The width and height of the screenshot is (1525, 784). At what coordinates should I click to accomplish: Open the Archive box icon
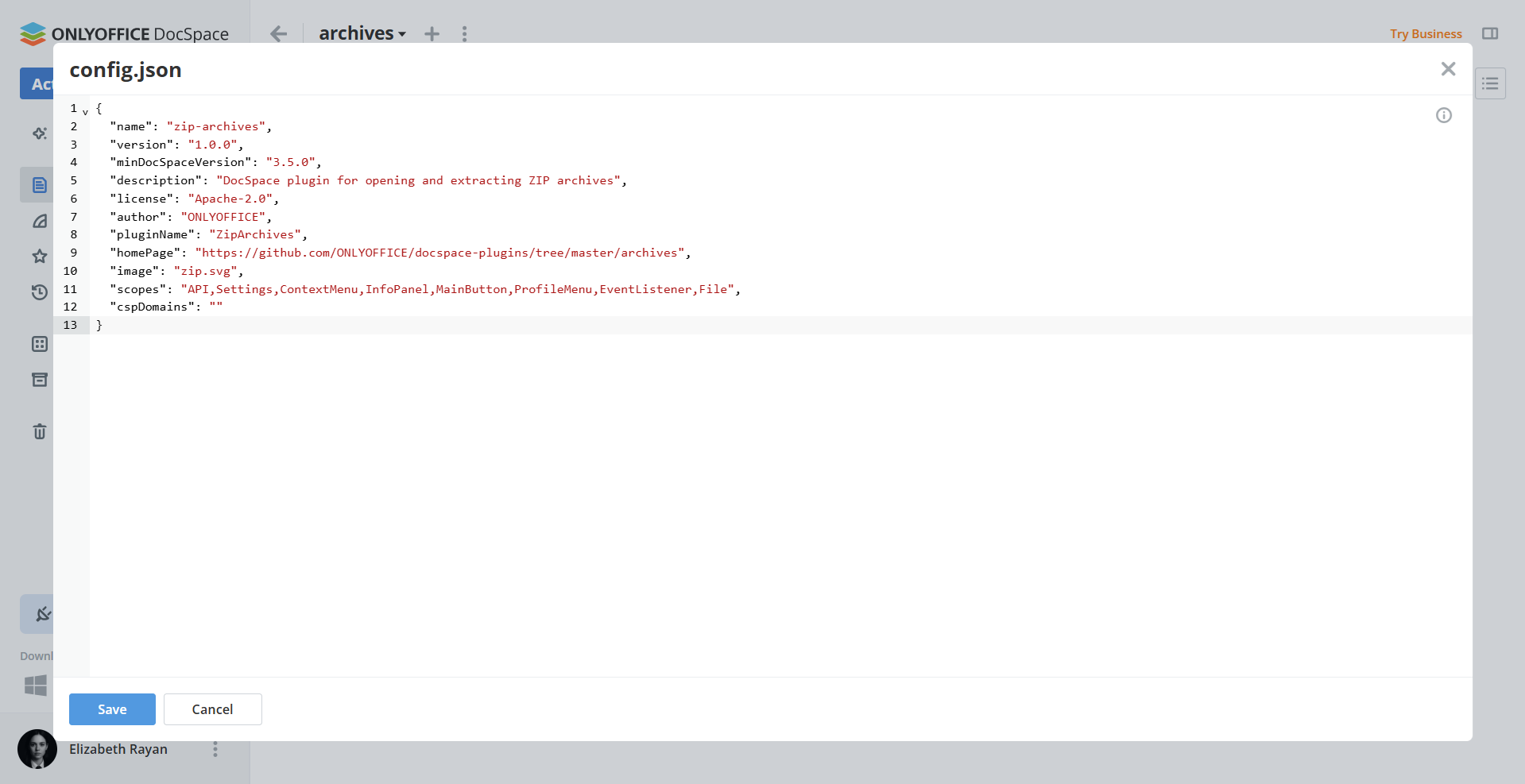point(39,380)
